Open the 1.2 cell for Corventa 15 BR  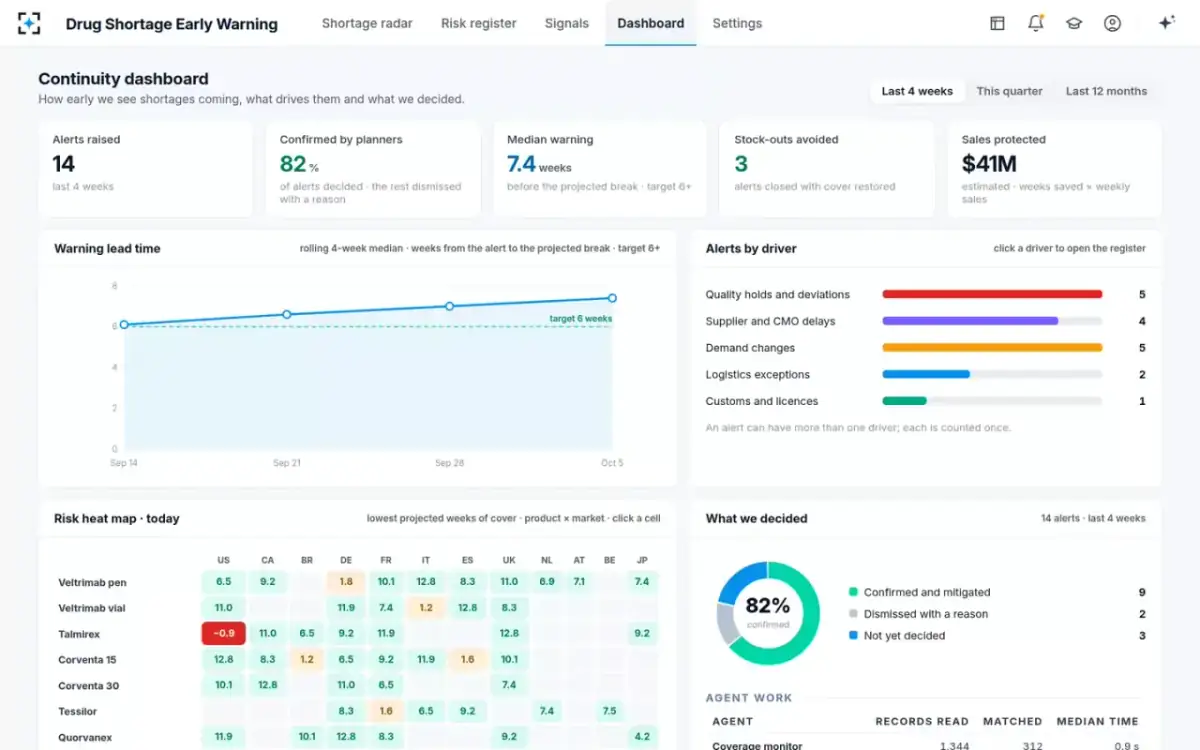click(x=307, y=659)
